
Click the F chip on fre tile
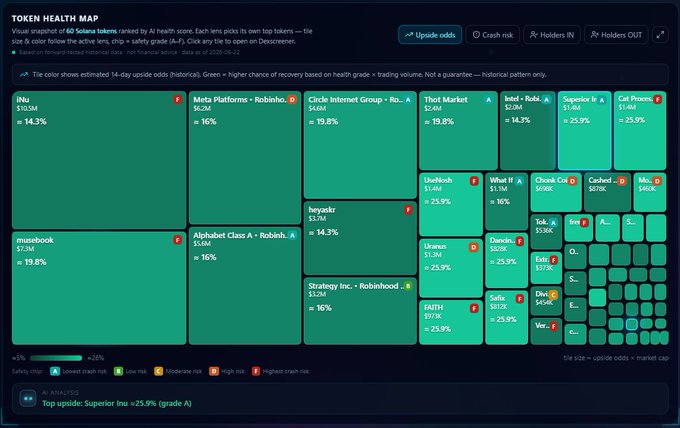(584, 222)
